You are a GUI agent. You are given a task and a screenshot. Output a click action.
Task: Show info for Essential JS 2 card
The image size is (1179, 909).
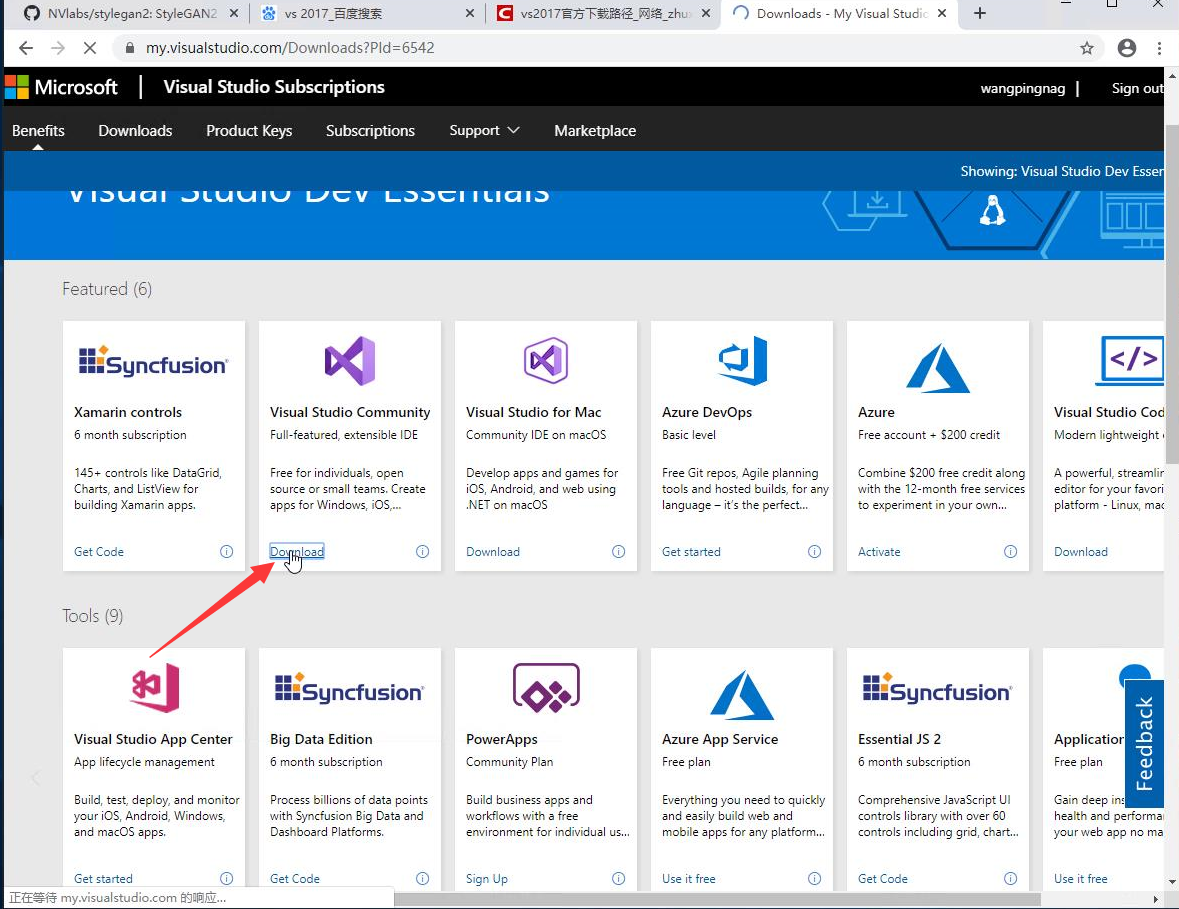click(1011, 878)
